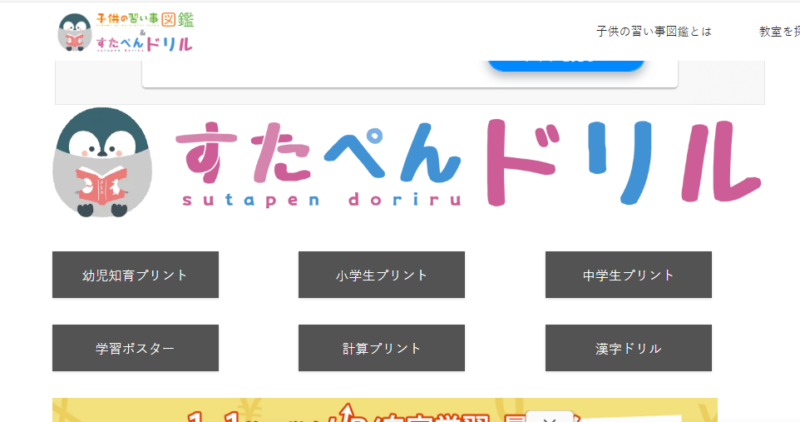The width and height of the screenshot is (800, 422).
Task: Open 学習ポスター category
Action: (135, 348)
